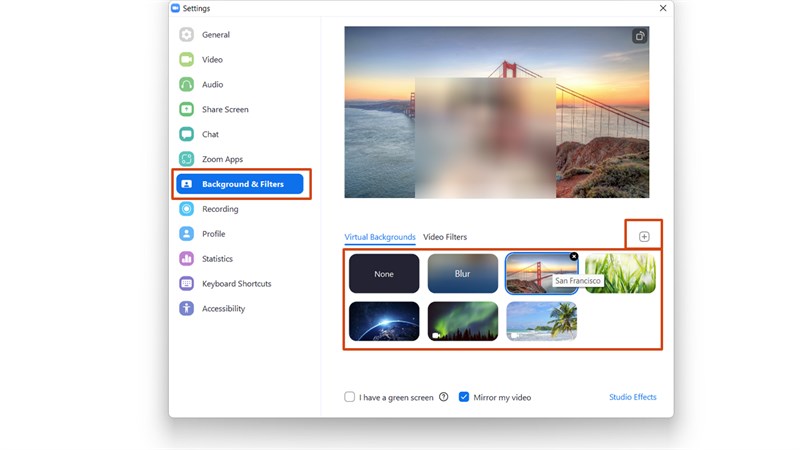Open the Video settings section
800x450 pixels.
tap(212, 60)
